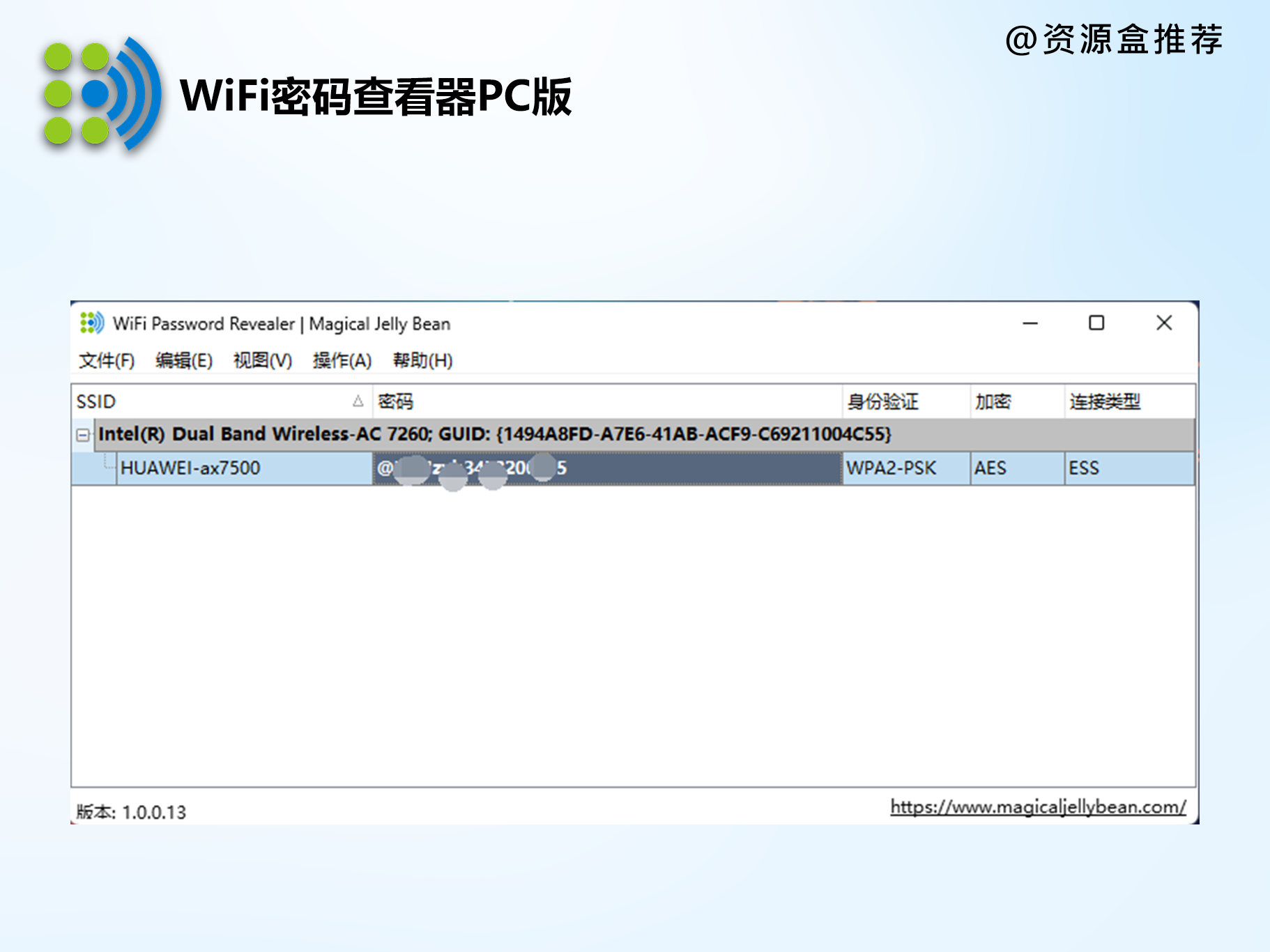Open the 视图(V) menu
Screen dimensions: 1270x952
pos(263,360)
